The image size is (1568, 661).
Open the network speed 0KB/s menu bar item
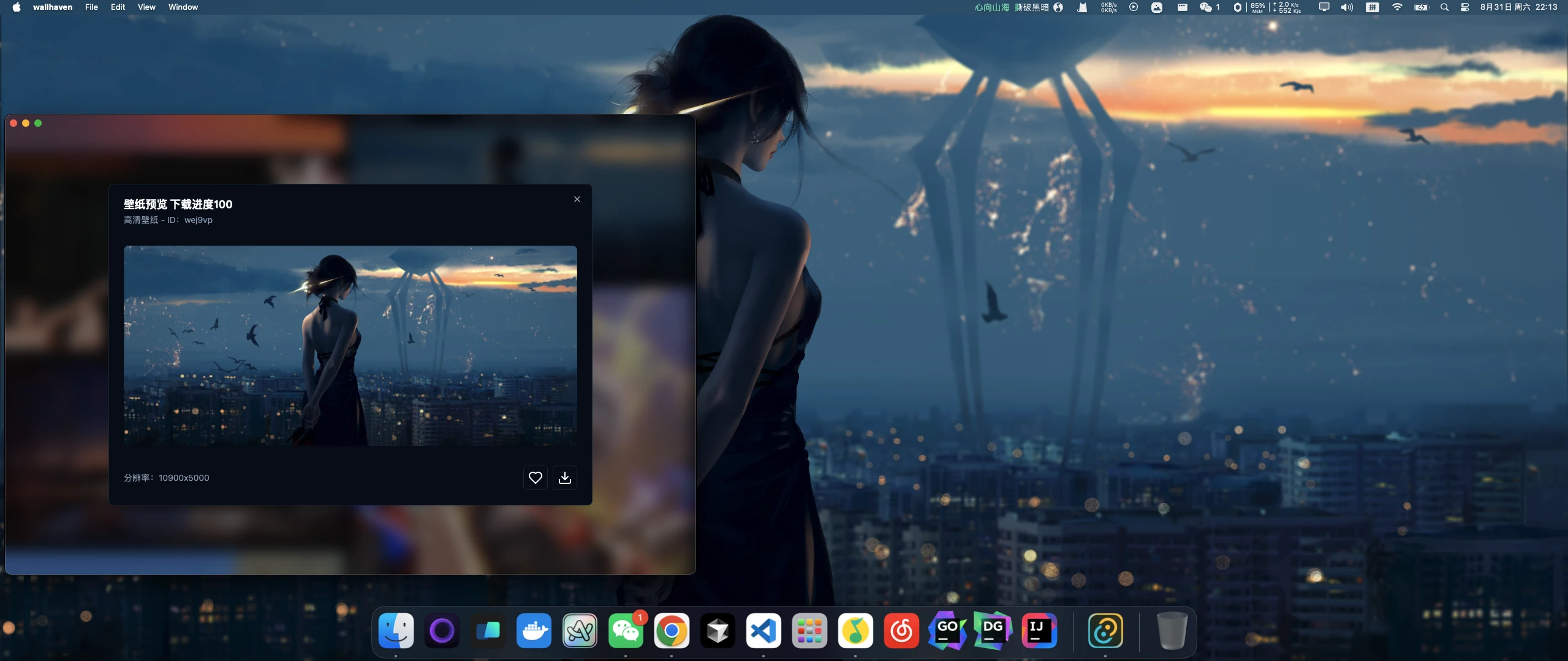[1108, 7]
